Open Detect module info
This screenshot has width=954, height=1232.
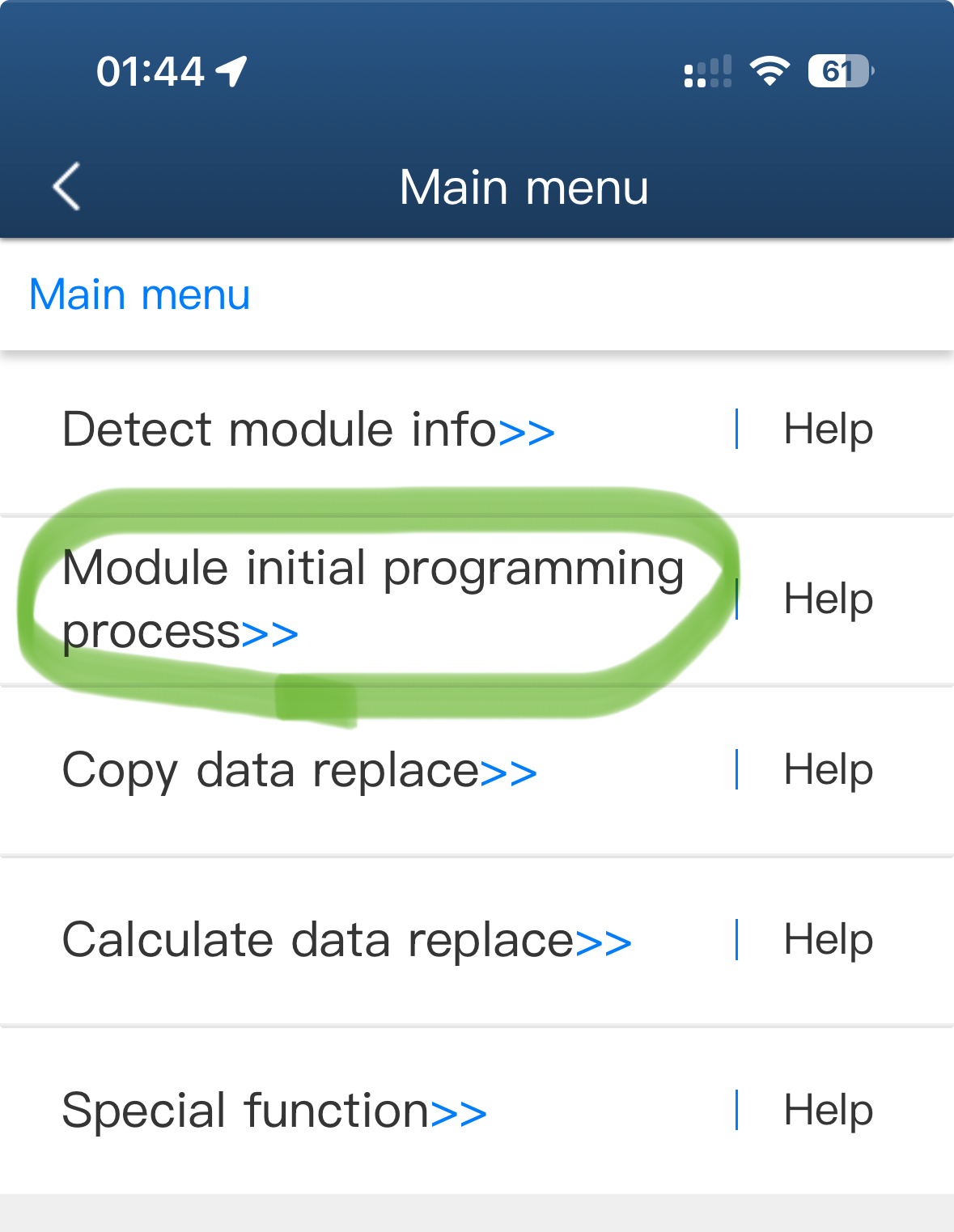pos(279,429)
